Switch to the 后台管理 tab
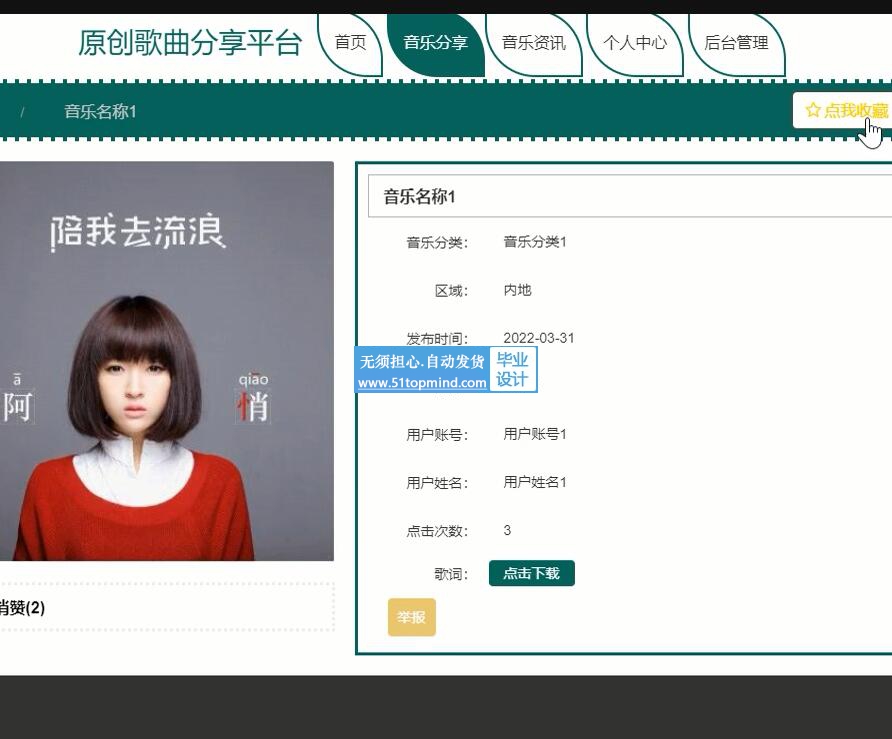 coord(736,43)
